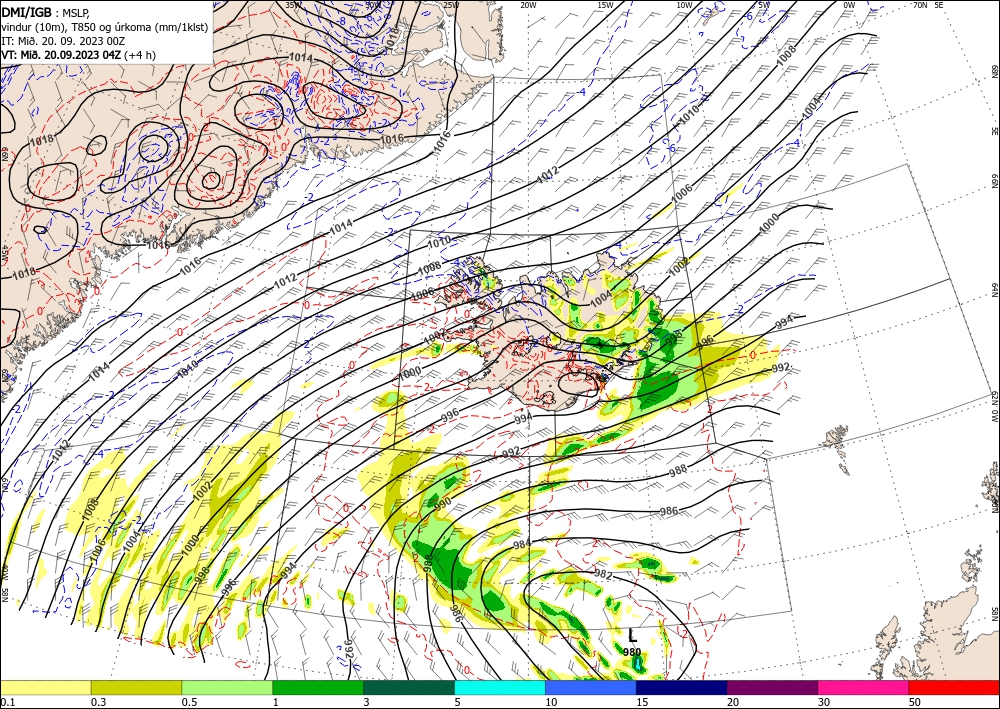Click the '984' isobar label
Viewport: 1000px width, 709px height.
click(x=522, y=544)
